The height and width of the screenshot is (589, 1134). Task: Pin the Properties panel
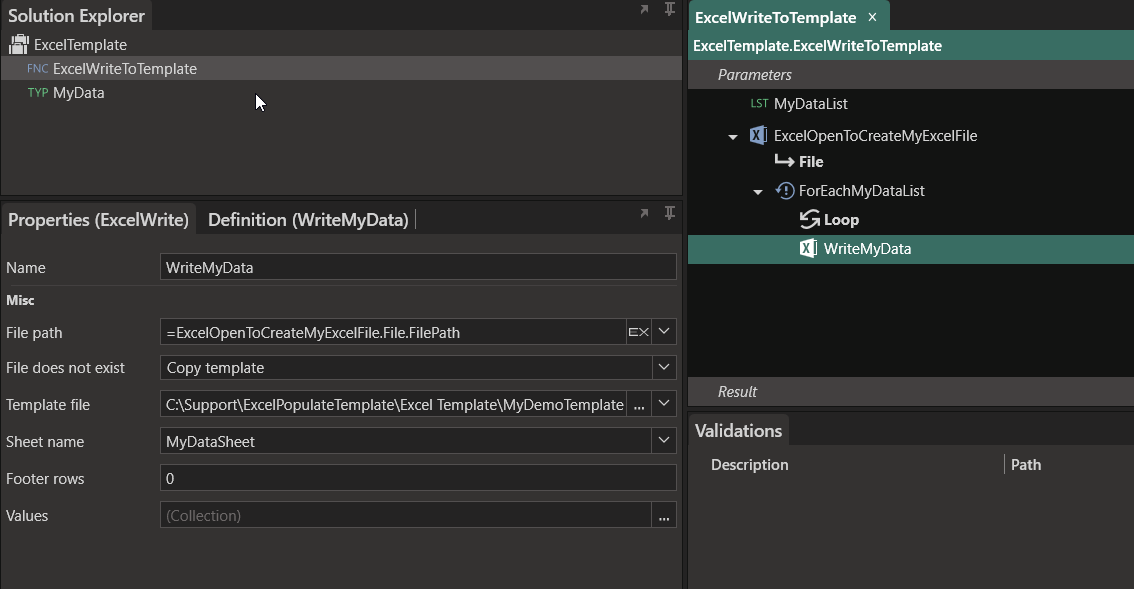(x=669, y=213)
